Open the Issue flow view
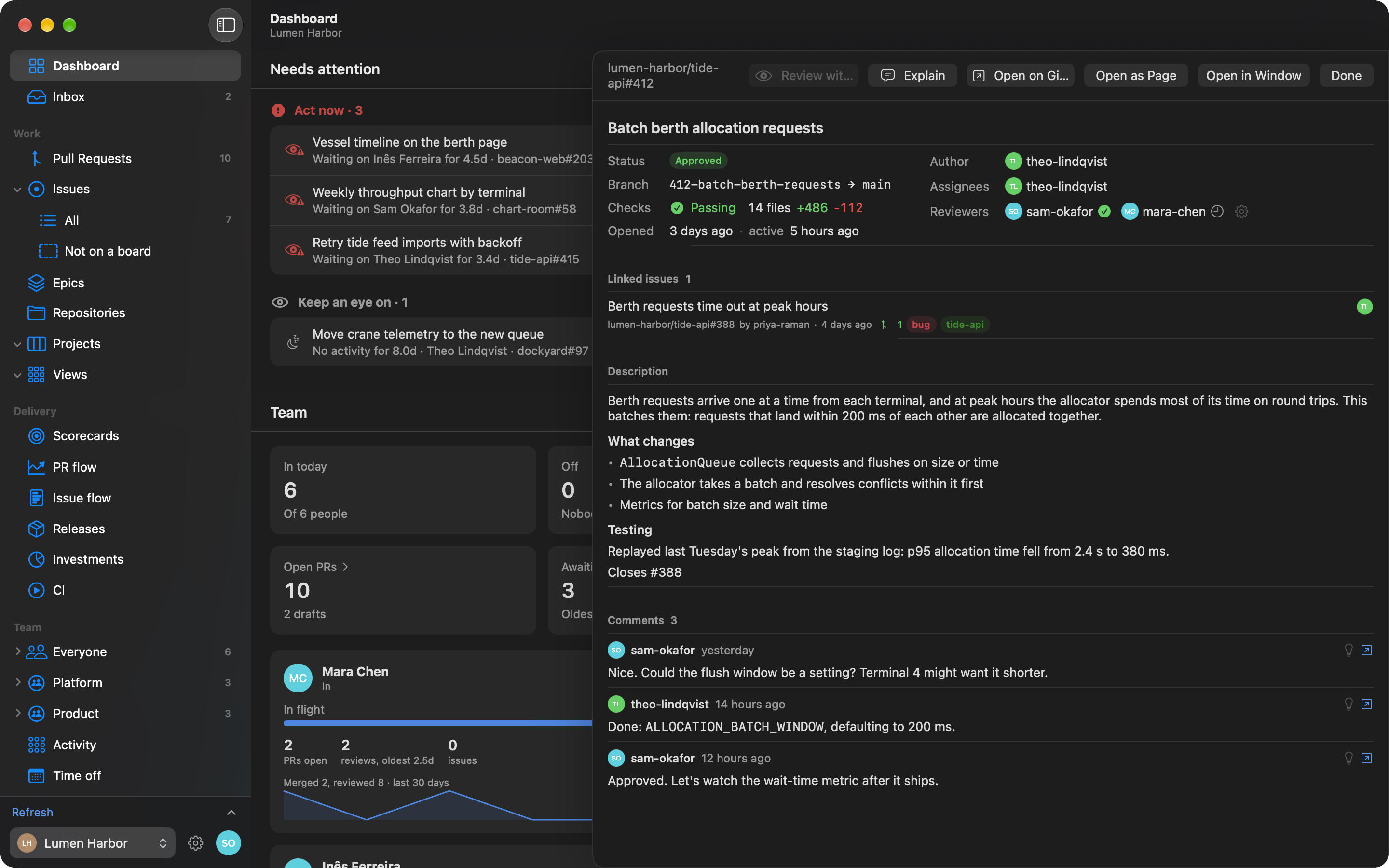 (125, 498)
